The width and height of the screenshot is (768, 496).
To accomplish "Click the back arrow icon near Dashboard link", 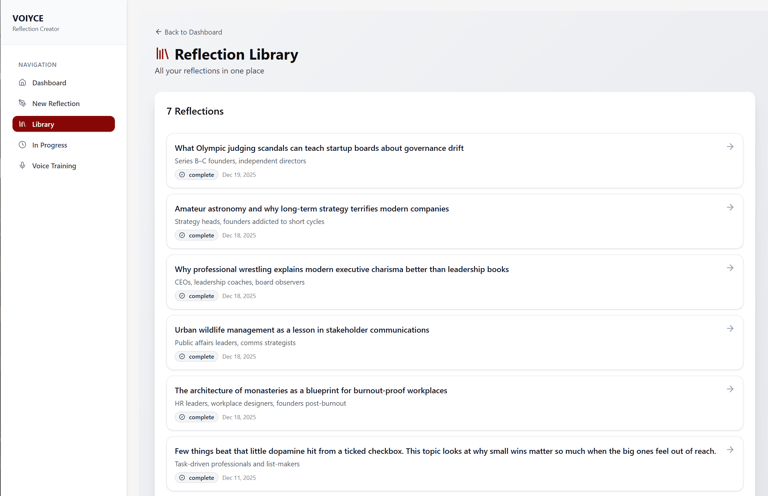I will pos(158,32).
